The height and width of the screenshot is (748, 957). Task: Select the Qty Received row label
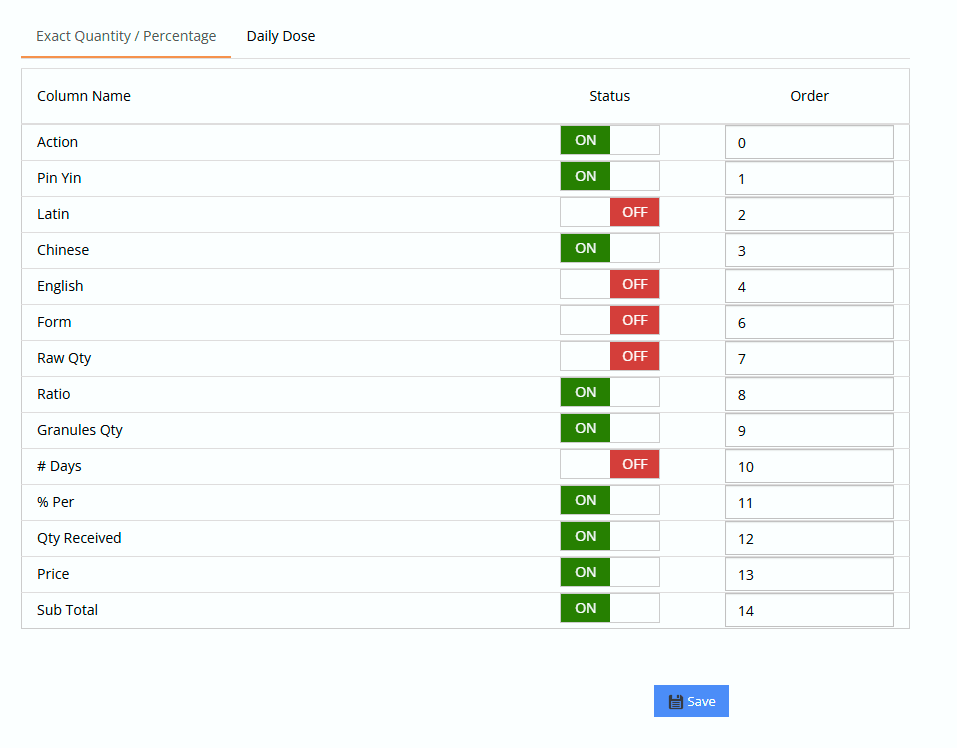coord(79,538)
